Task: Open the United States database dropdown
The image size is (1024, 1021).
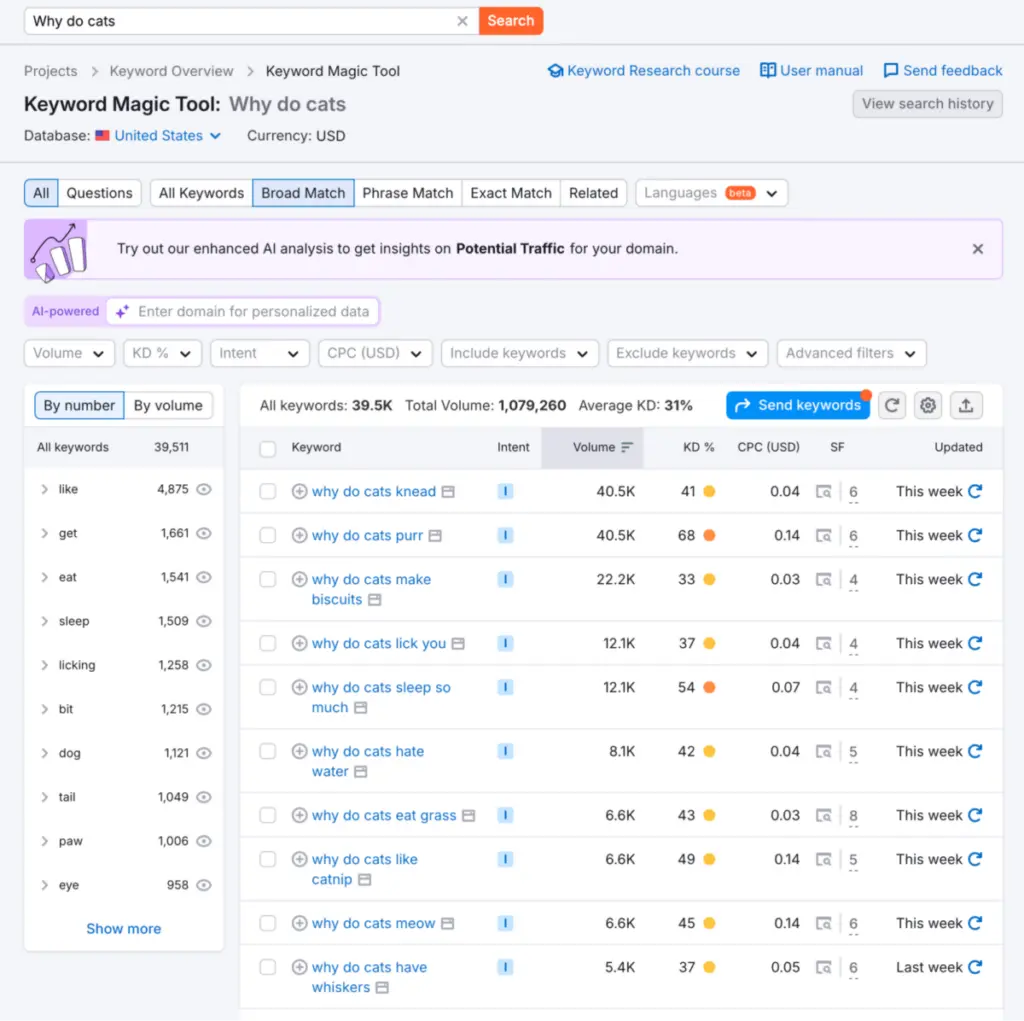Action: [167, 136]
